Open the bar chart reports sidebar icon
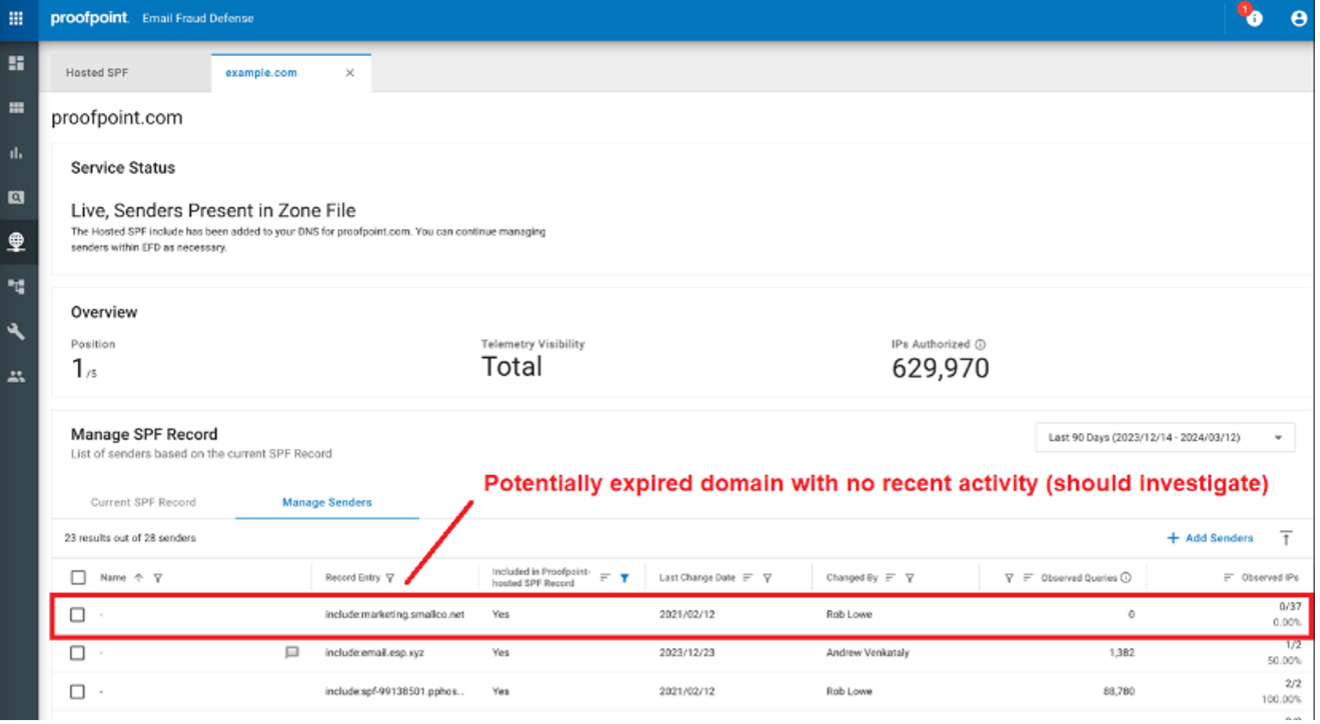 click(16, 153)
